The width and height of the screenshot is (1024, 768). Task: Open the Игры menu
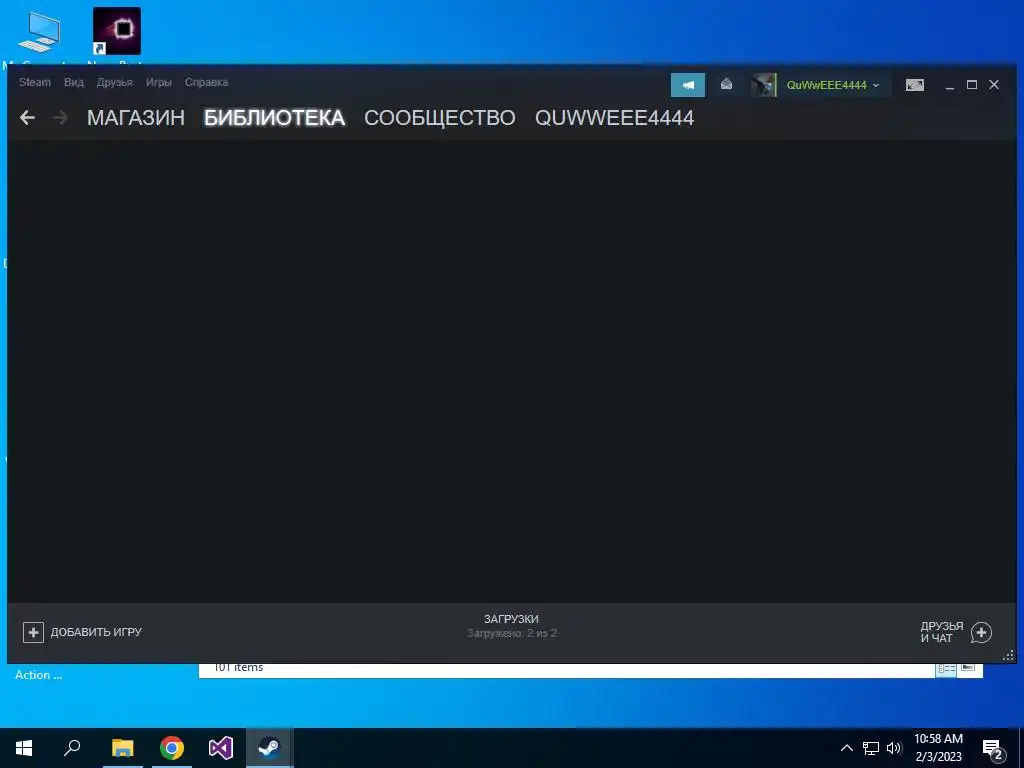point(159,82)
